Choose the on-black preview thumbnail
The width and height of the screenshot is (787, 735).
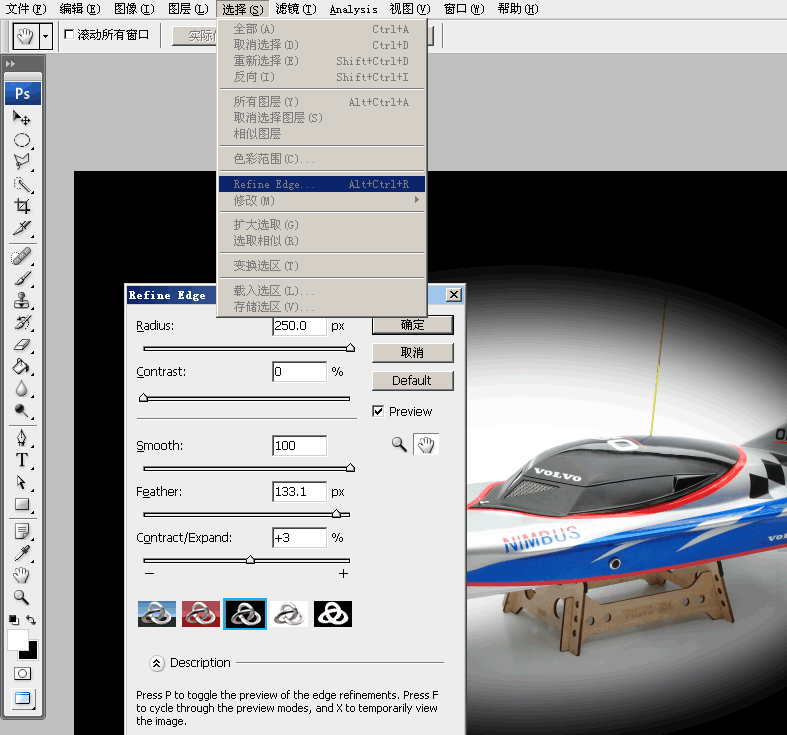tap(245, 614)
